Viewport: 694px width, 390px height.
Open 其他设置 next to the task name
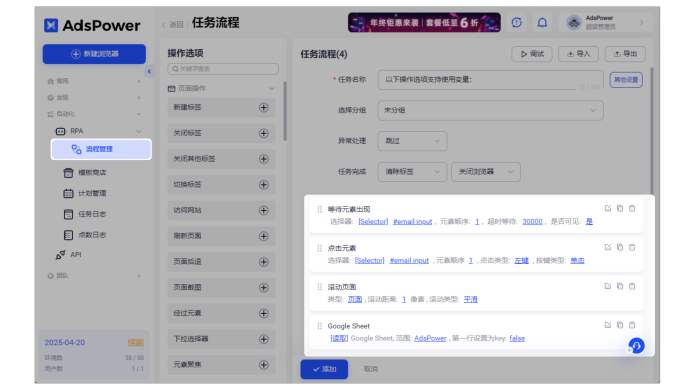626,80
